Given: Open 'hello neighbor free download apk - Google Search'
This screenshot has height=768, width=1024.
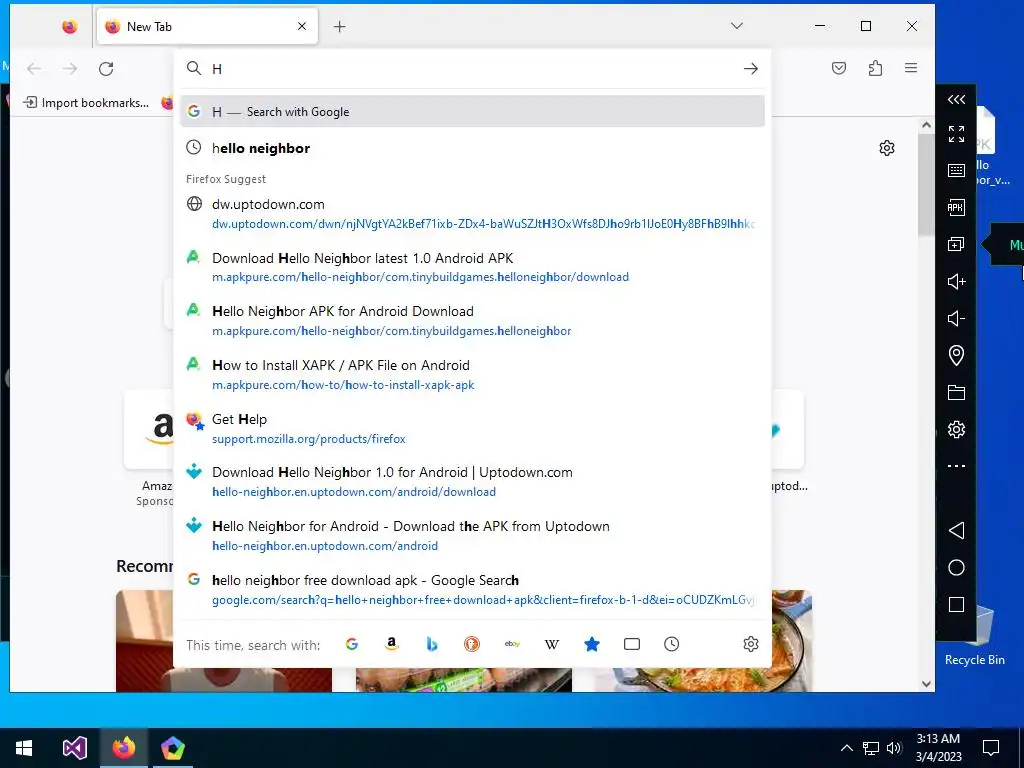Looking at the screenshot, I should pos(472,590).
